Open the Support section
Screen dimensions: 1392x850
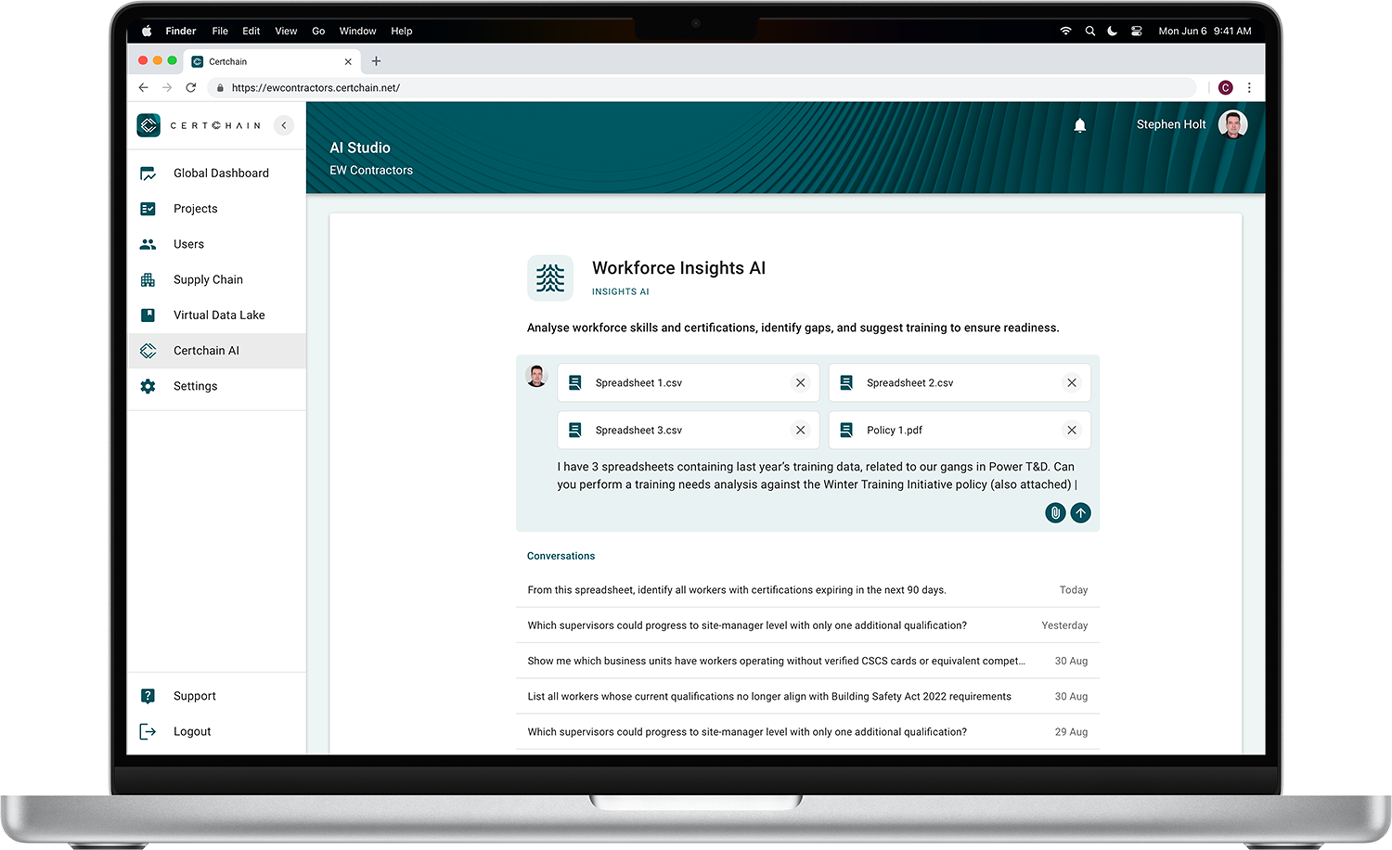(x=194, y=695)
